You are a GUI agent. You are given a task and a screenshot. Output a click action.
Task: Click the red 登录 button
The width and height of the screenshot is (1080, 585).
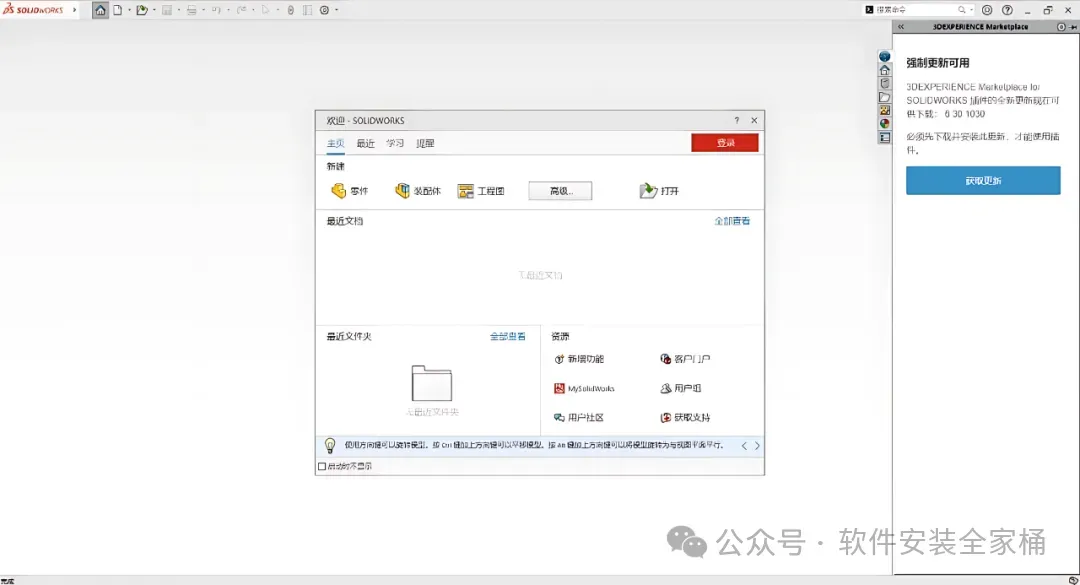[725, 143]
